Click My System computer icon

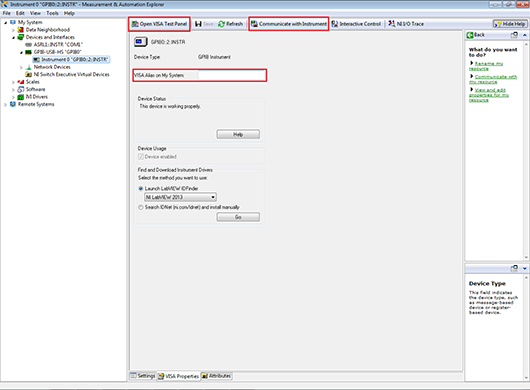[x=13, y=22]
